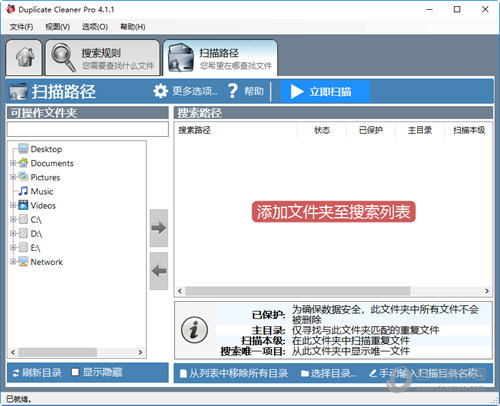Select the Music folder in the tree
Viewport: 500px width, 406px height.
[x=42, y=191]
